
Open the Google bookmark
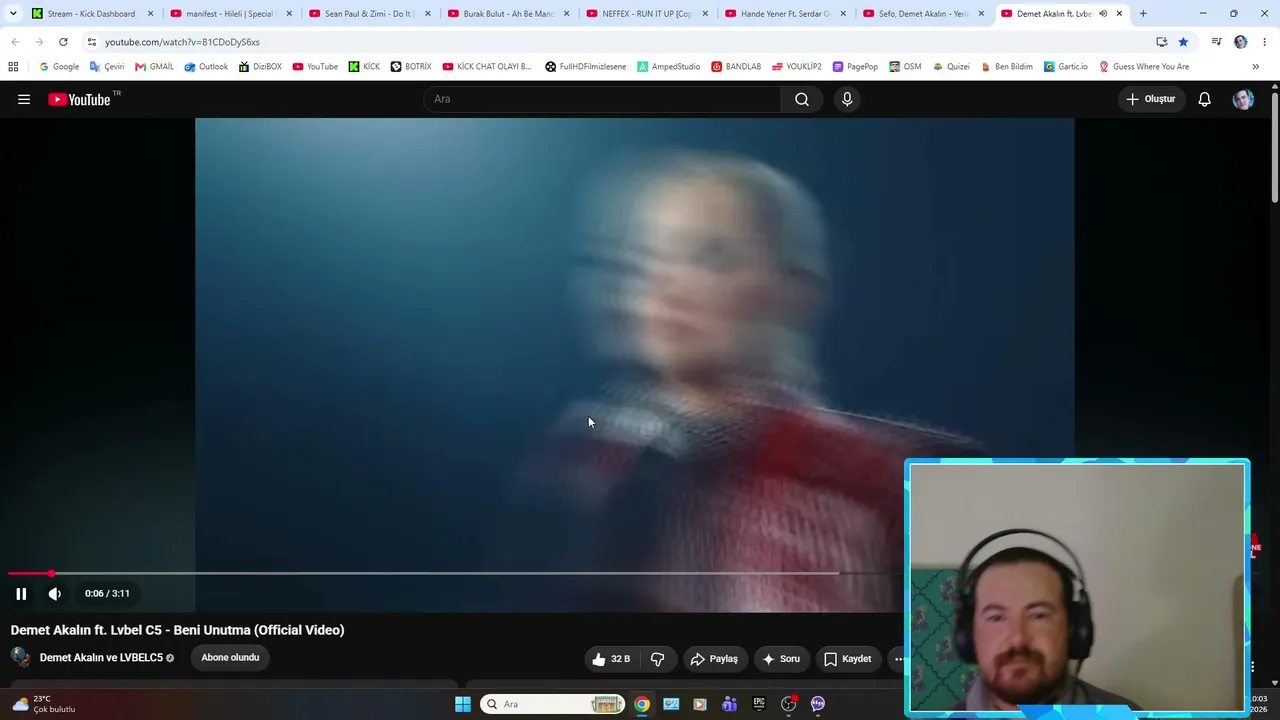click(x=59, y=67)
